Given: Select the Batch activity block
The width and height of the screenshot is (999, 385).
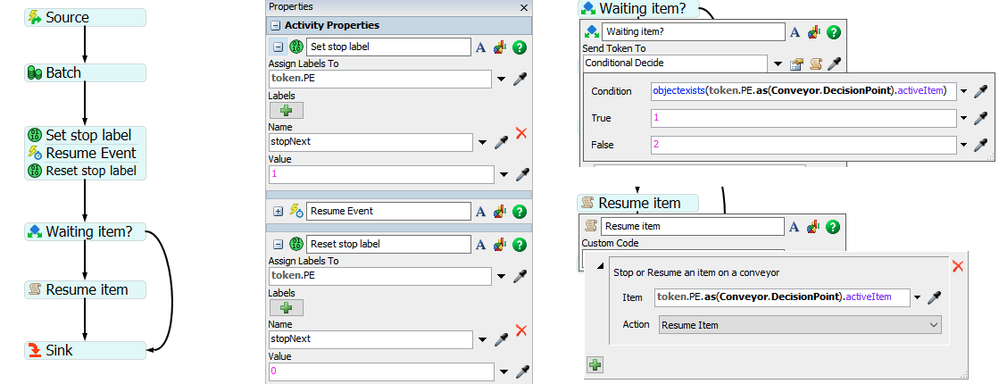Looking at the screenshot, I should point(85,73).
